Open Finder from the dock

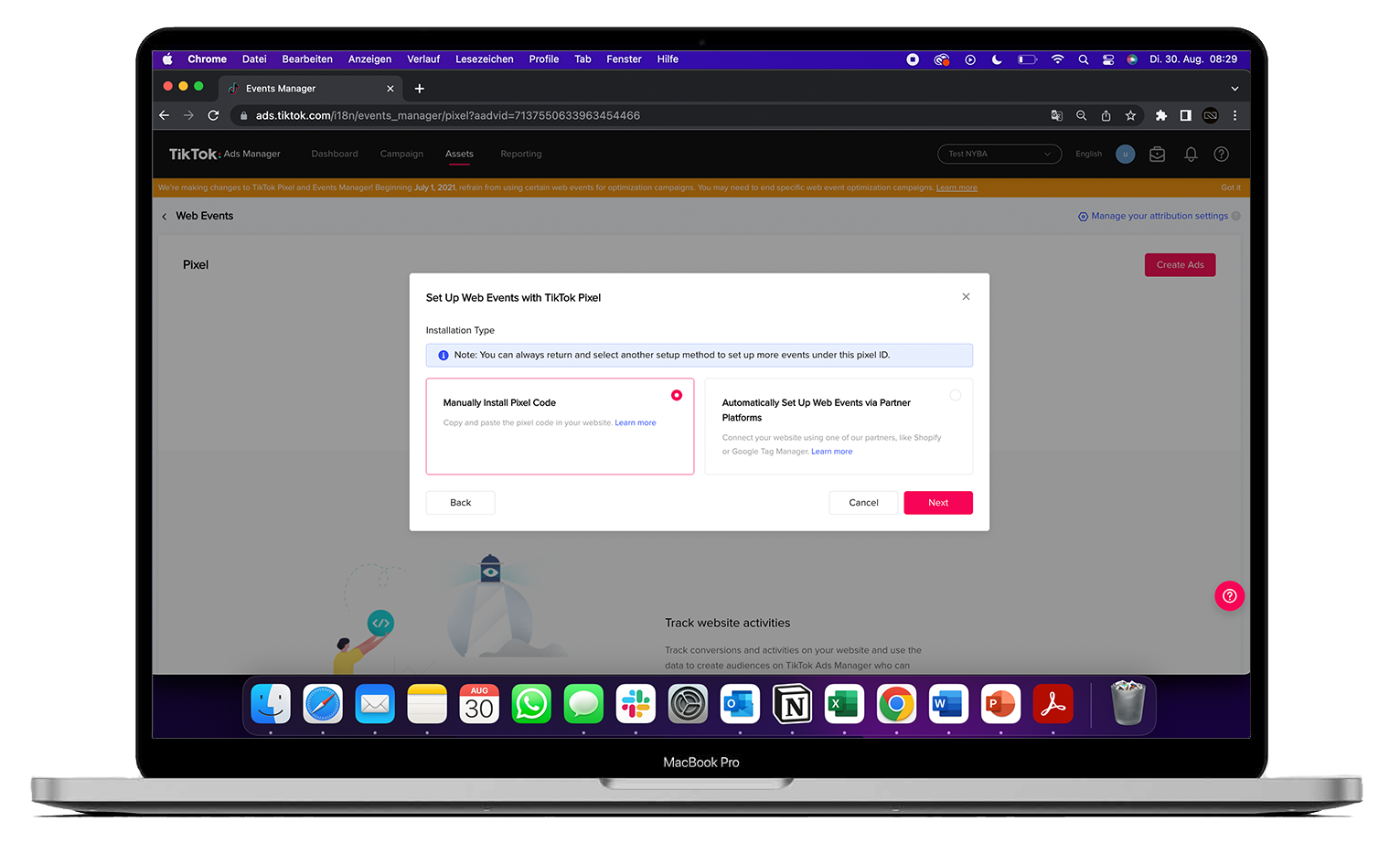pyautogui.click(x=271, y=704)
